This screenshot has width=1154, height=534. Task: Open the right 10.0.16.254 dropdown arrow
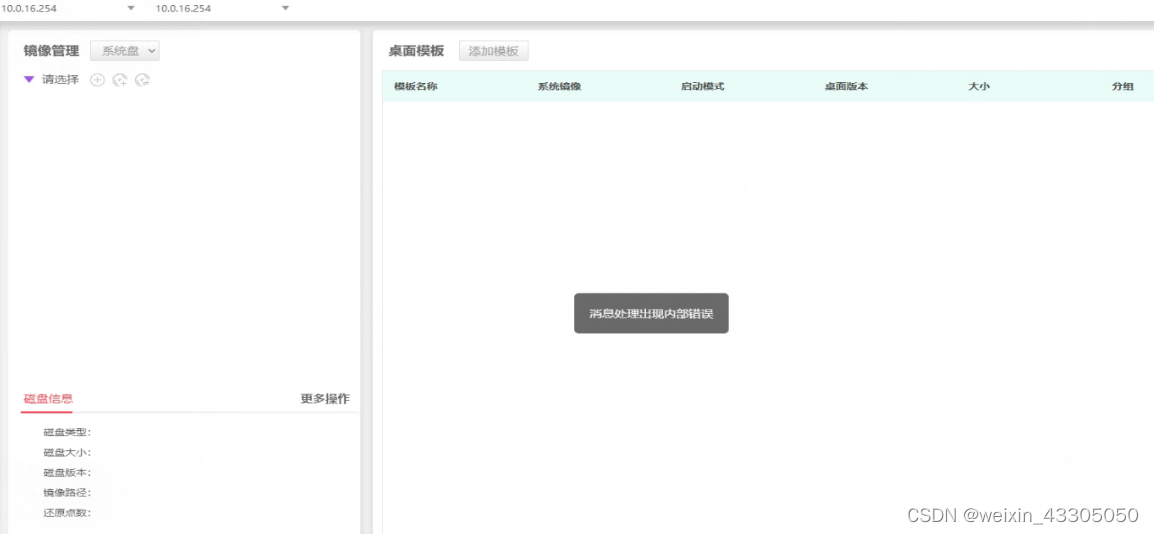point(285,8)
